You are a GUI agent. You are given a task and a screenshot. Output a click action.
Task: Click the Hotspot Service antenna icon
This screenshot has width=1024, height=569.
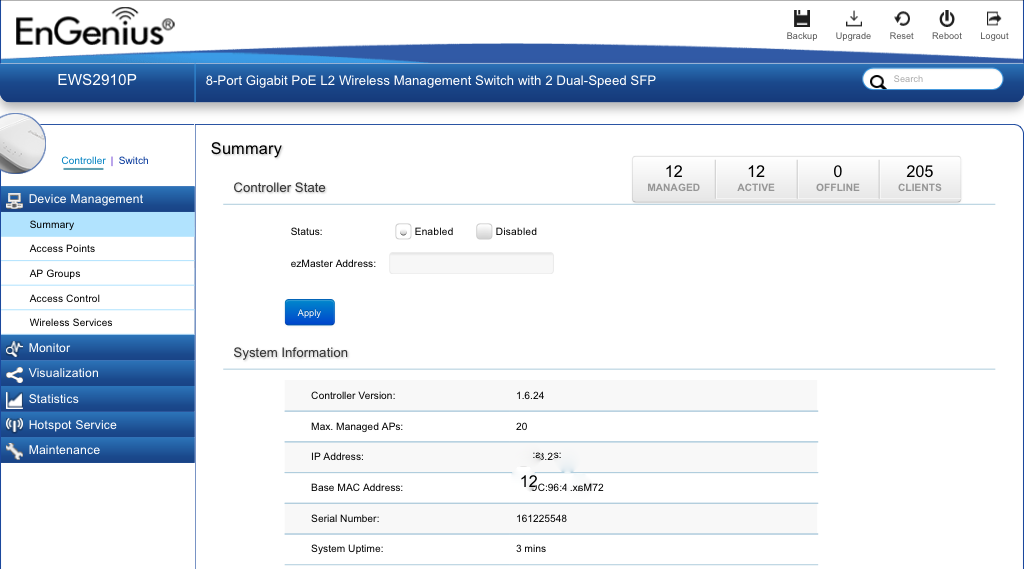click(14, 425)
